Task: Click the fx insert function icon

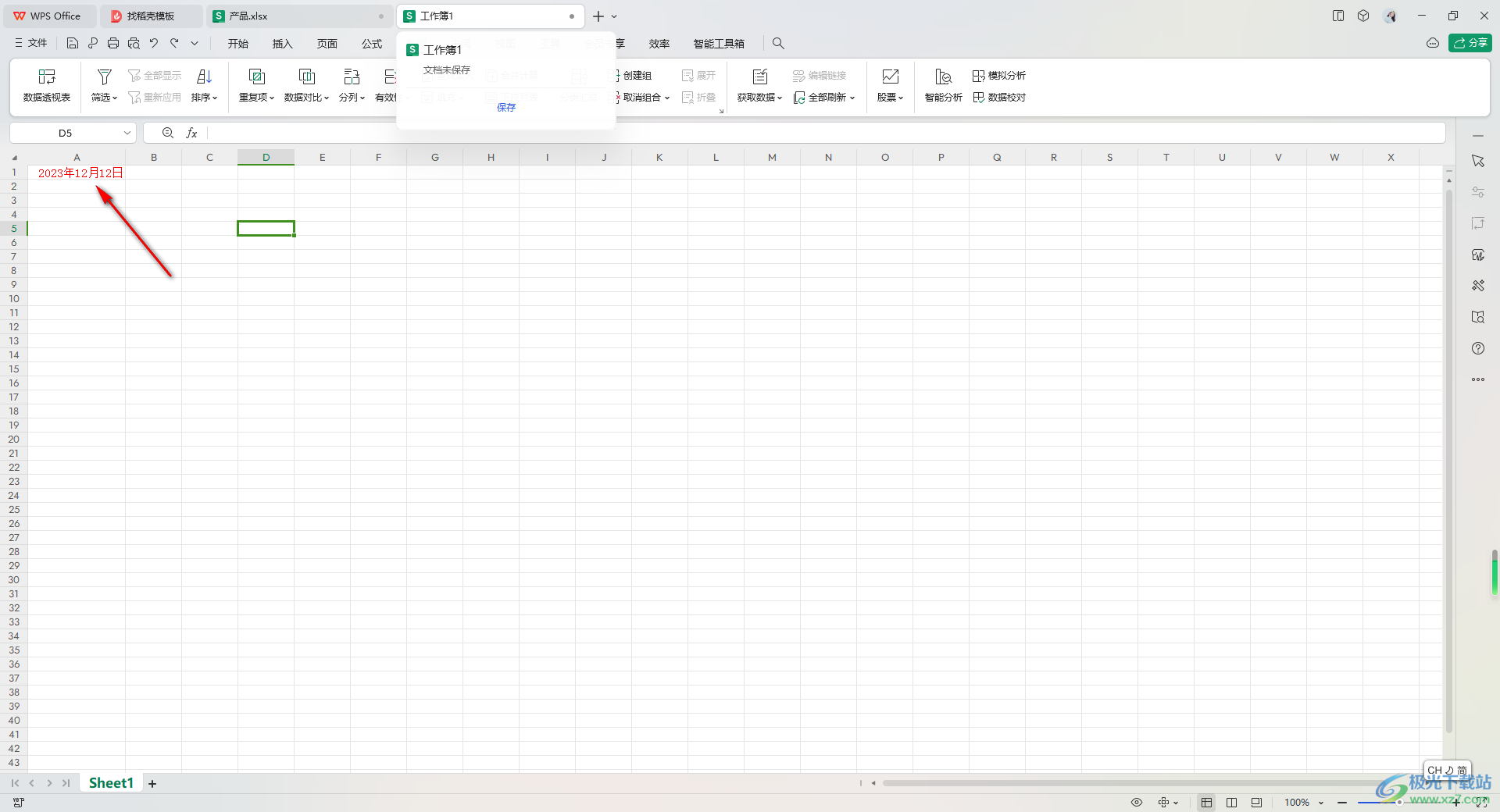Action: (x=191, y=134)
